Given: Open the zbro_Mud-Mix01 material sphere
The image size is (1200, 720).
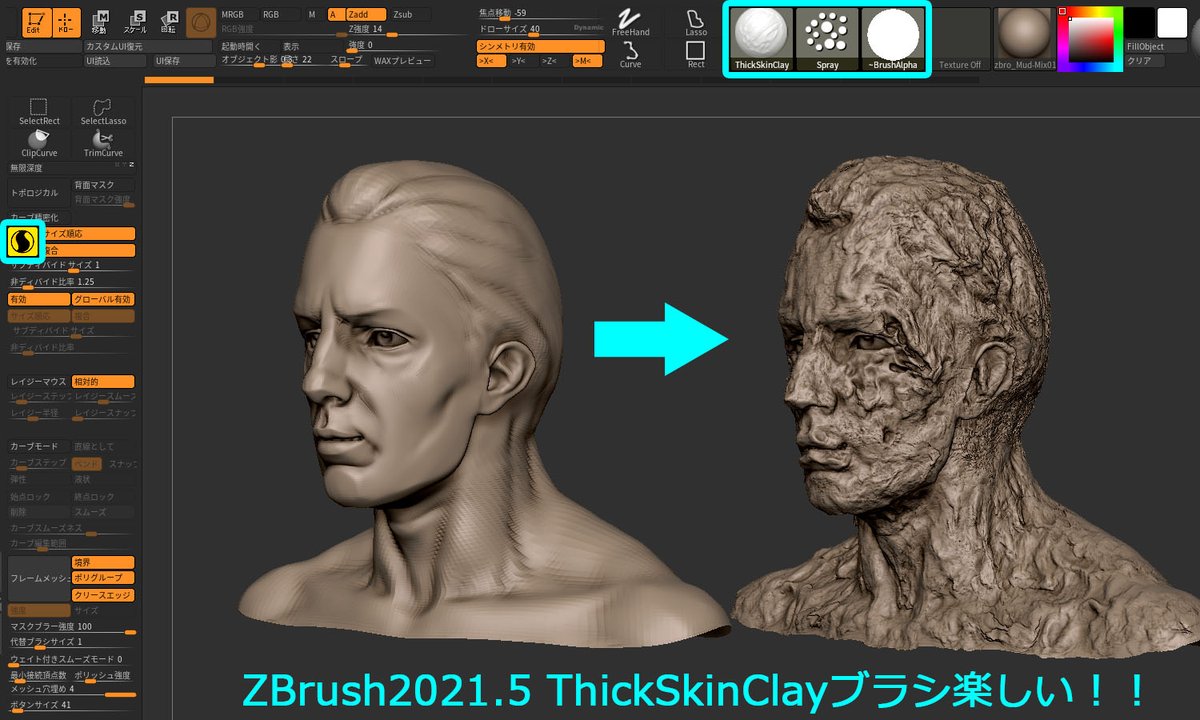Looking at the screenshot, I should tap(1025, 39).
